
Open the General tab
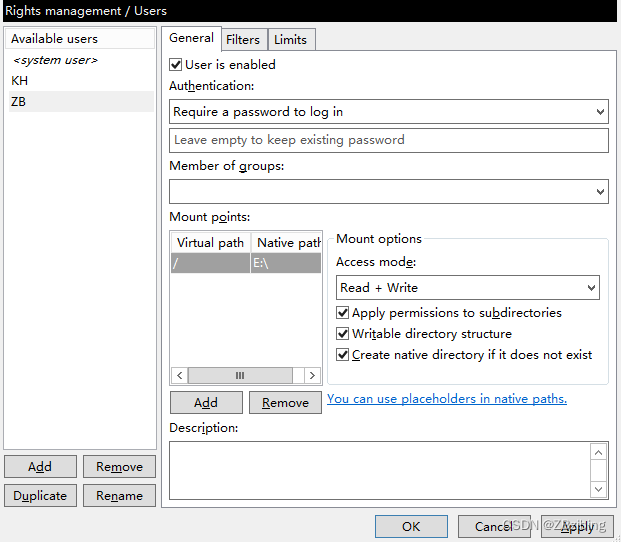click(x=191, y=38)
